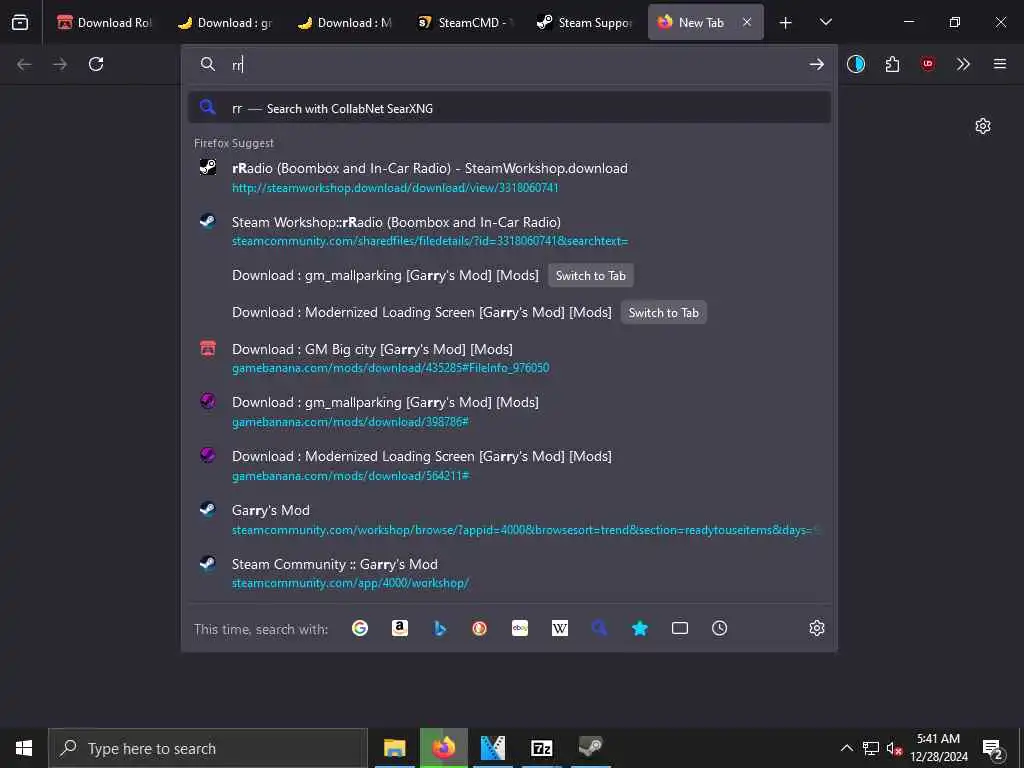The height and width of the screenshot is (768, 1024).
Task: Close the New Tab tab
Action: [746, 22]
